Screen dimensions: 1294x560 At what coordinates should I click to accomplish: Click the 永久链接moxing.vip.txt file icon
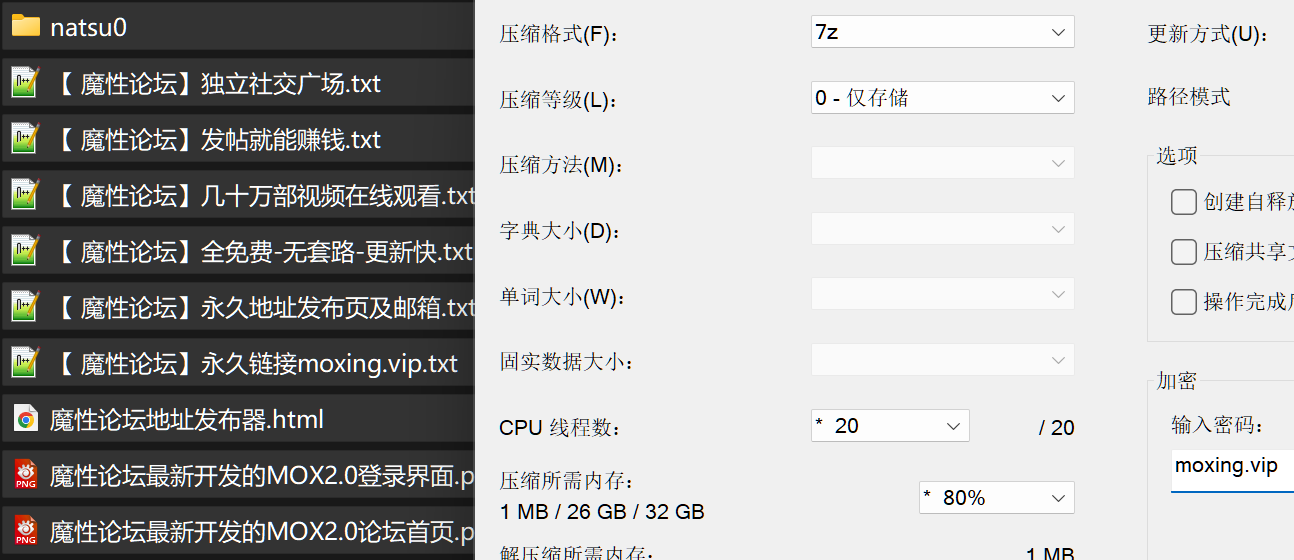26,363
